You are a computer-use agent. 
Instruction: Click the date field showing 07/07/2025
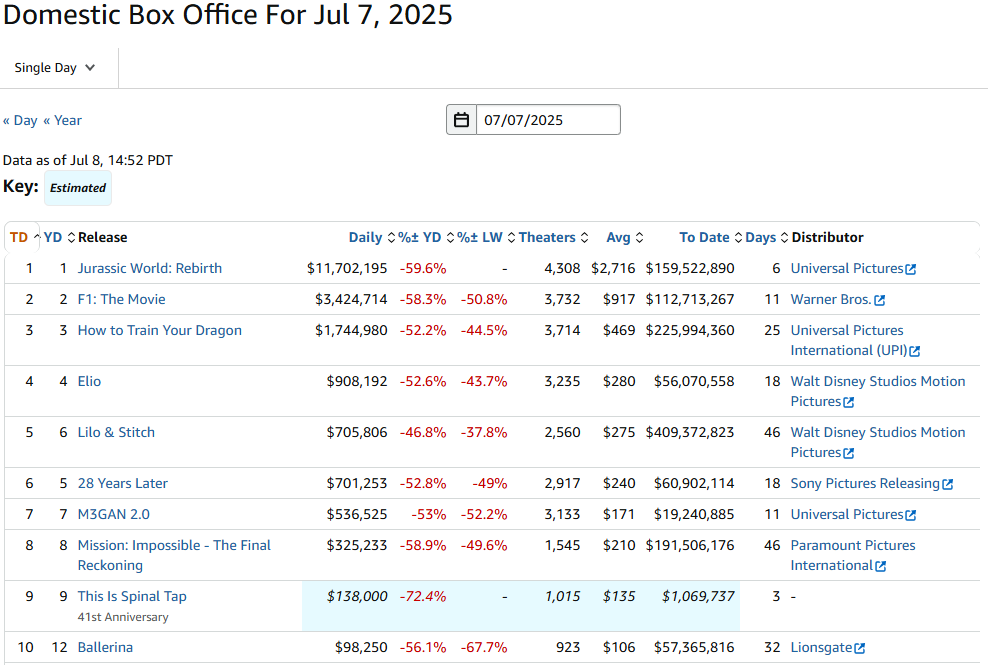coord(548,120)
